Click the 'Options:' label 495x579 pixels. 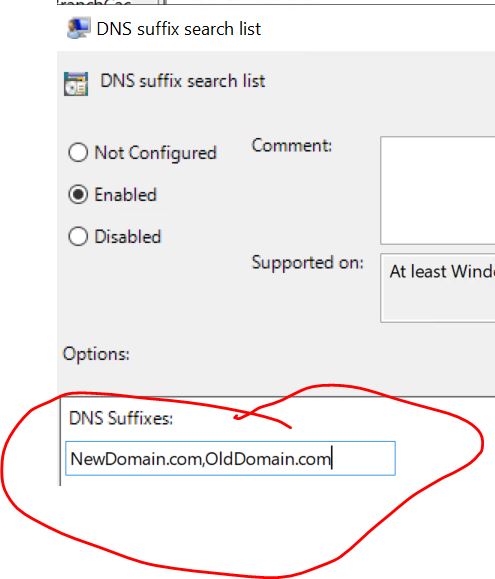[96, 354]
